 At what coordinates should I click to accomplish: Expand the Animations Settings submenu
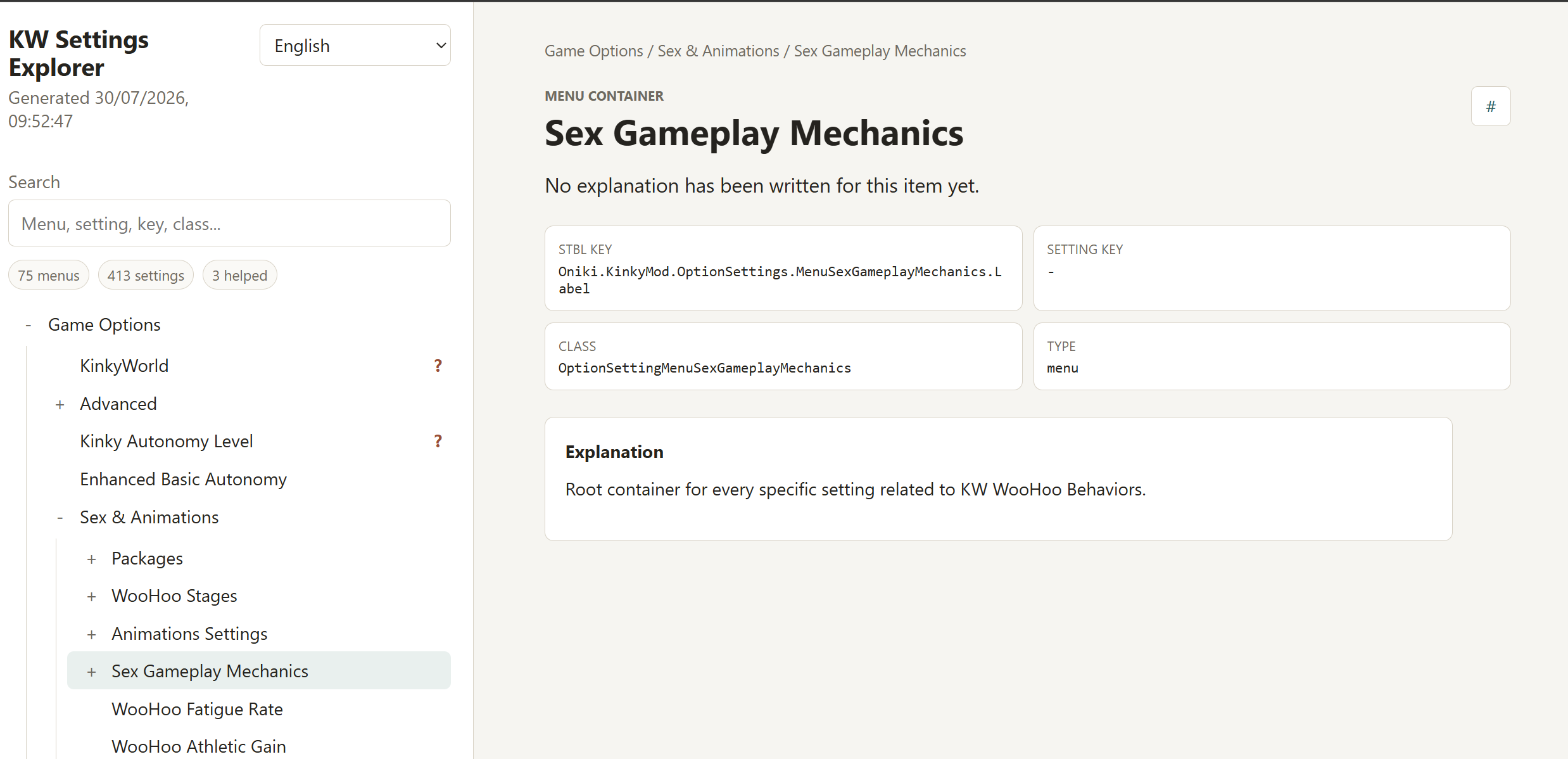[x=92, y=634]
